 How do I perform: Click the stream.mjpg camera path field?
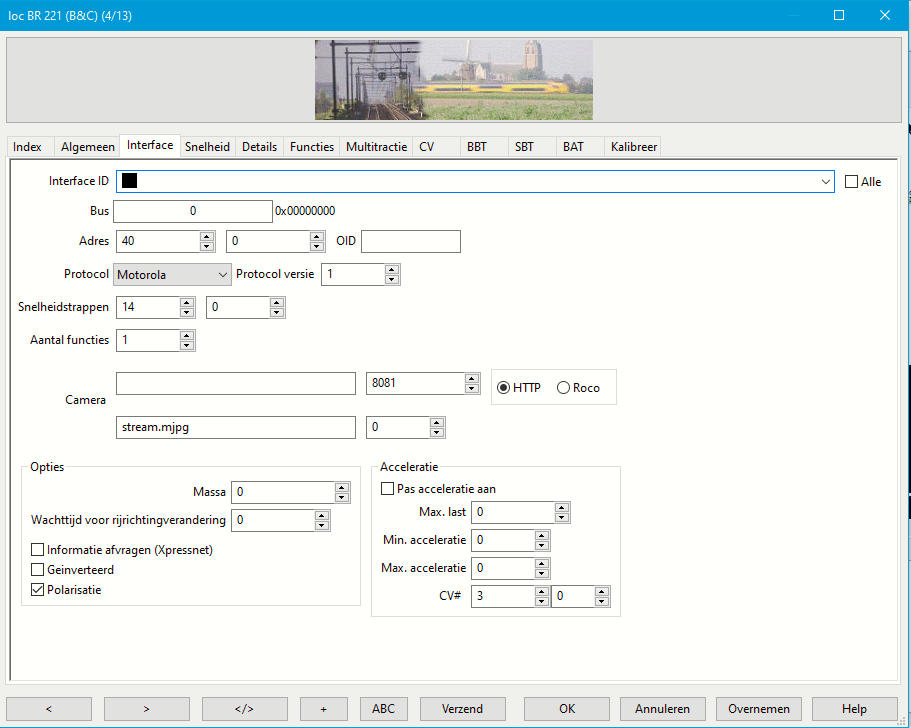click(236, 427)
